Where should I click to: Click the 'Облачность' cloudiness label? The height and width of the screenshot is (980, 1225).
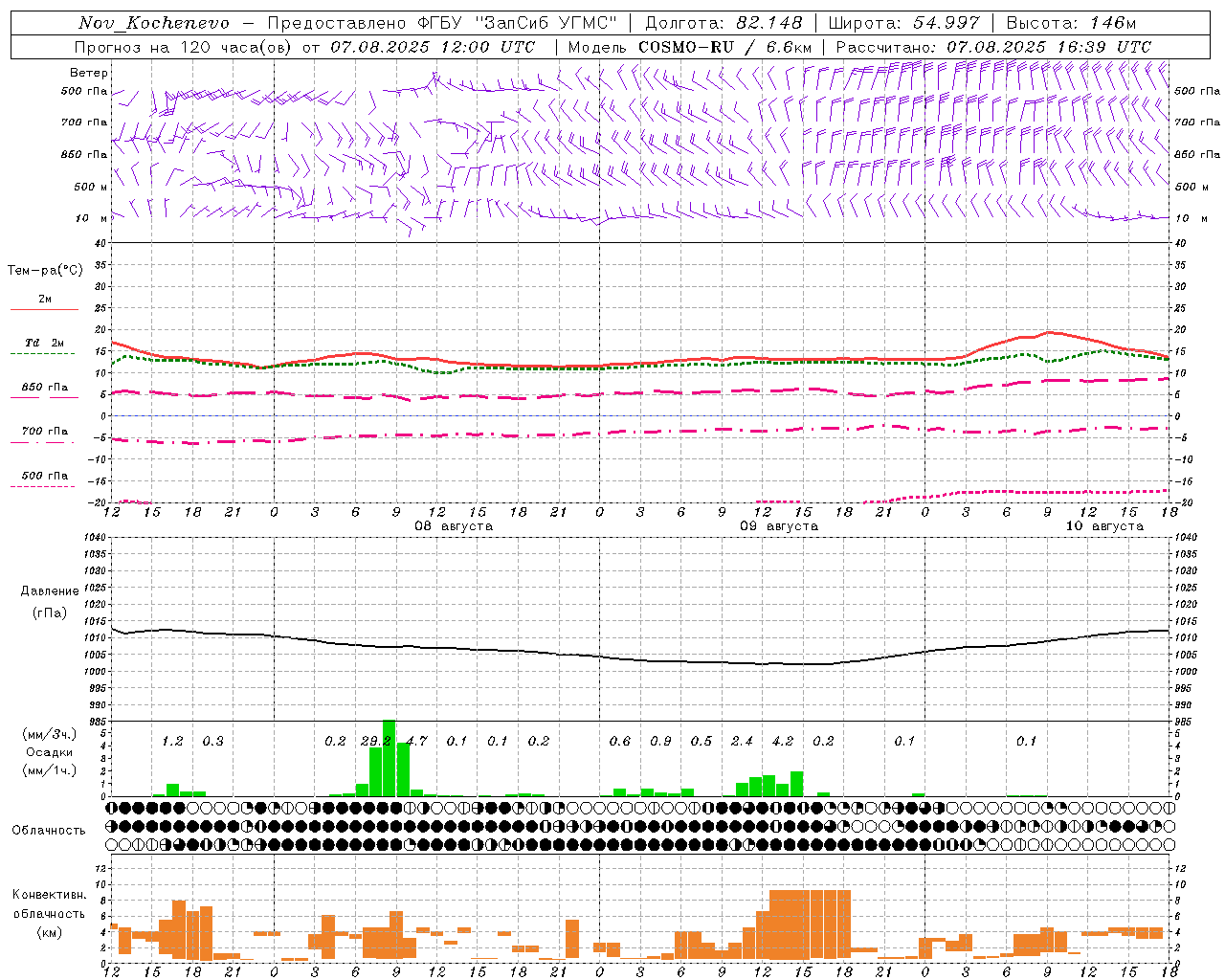click(49, 830)
